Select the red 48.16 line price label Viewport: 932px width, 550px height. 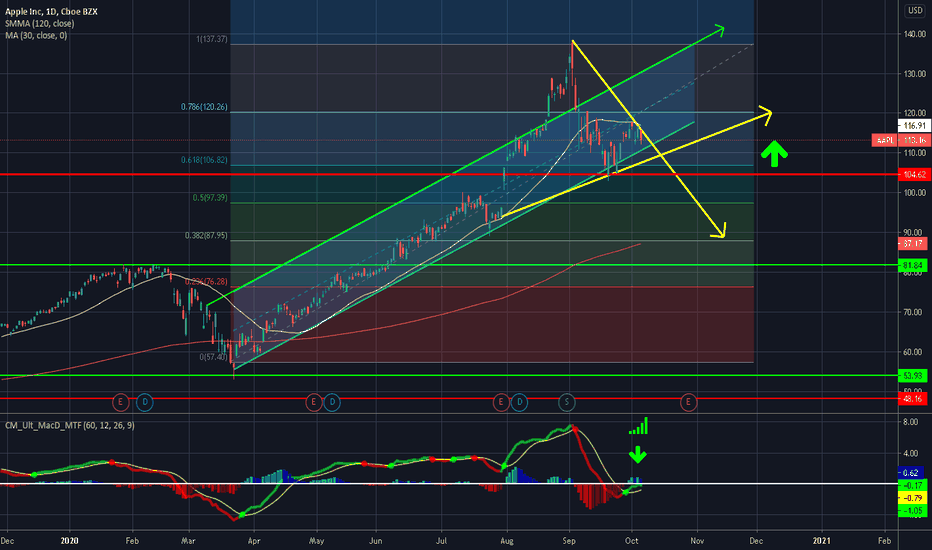[x=912, y=398]
